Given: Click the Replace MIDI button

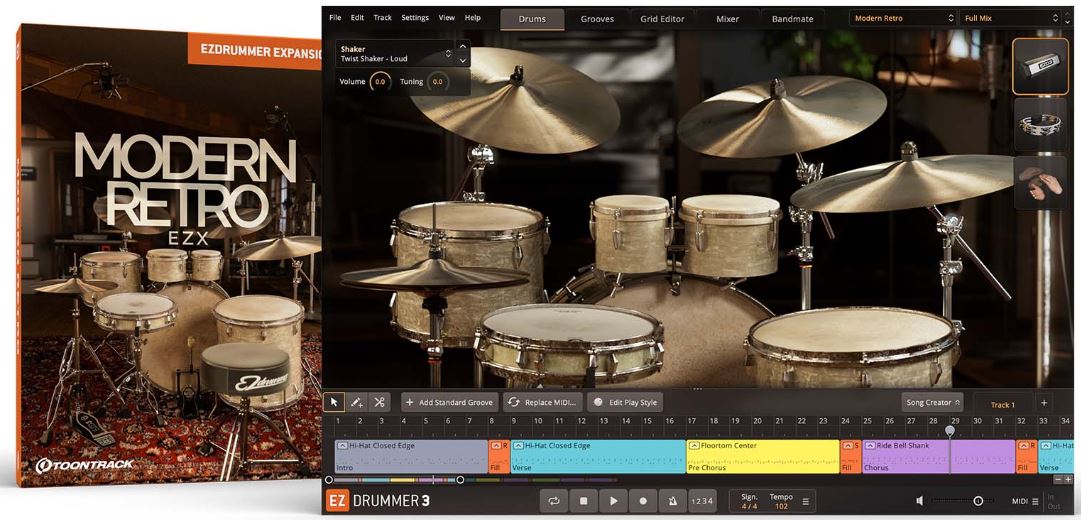Looking at the screenshot, I should point(543,402).
